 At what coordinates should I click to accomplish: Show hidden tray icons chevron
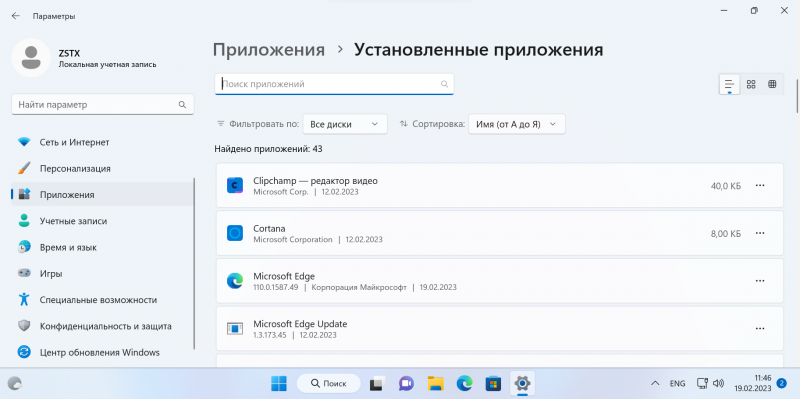coord(655,383)
